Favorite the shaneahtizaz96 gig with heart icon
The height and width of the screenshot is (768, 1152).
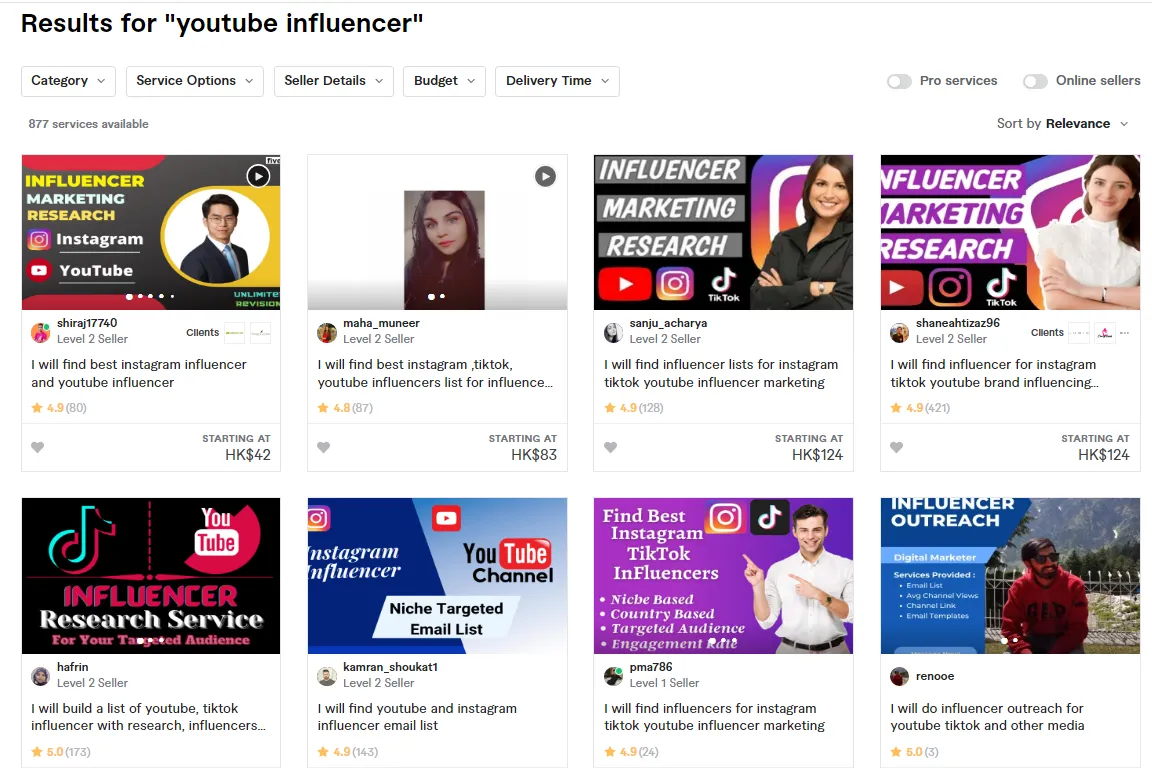896,447
